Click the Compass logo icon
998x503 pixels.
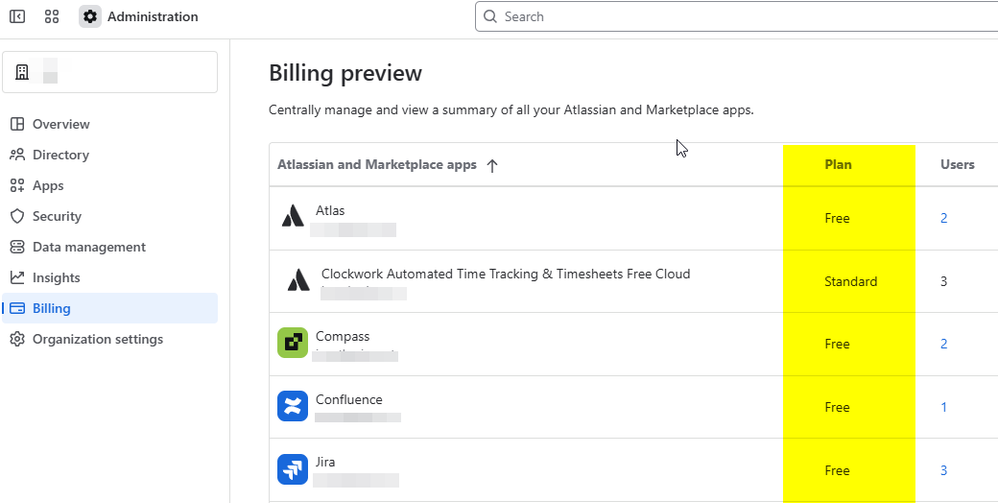point(293,343)
